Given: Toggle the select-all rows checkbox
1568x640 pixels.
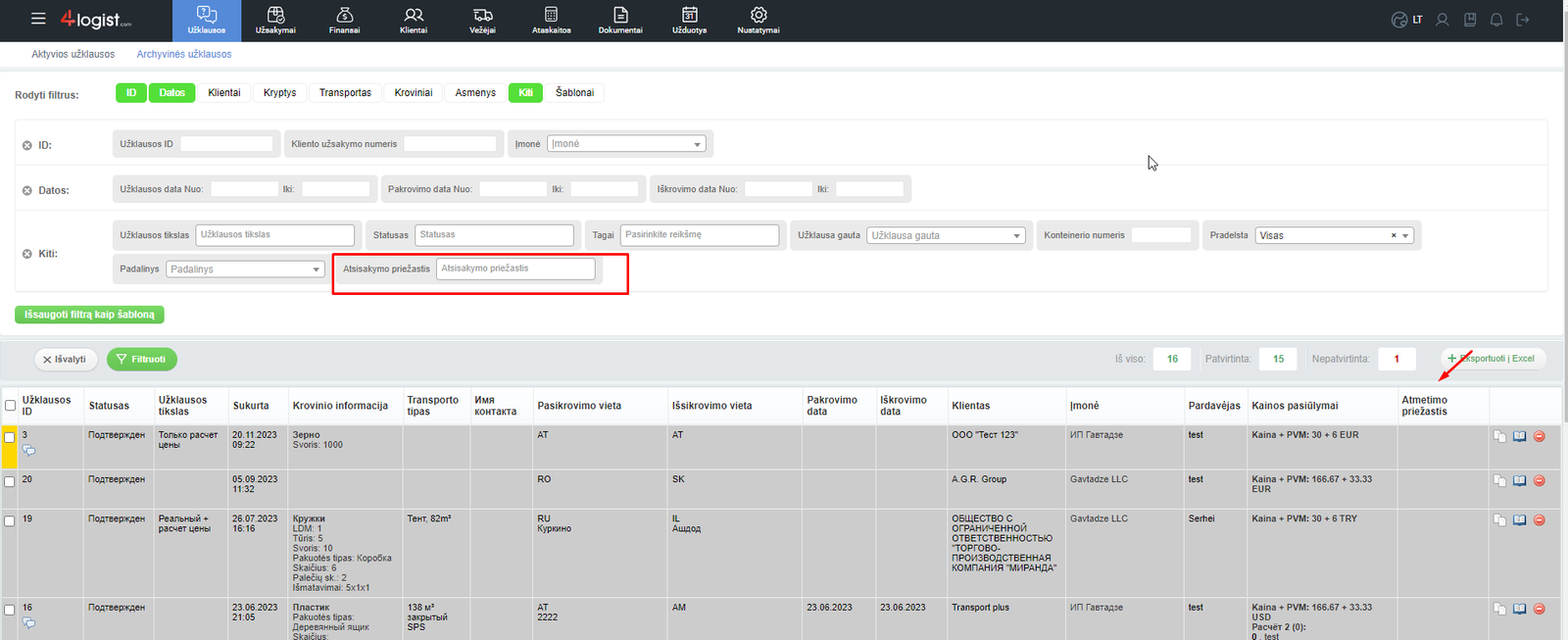Looking at the screenshot, I should 10,406.
